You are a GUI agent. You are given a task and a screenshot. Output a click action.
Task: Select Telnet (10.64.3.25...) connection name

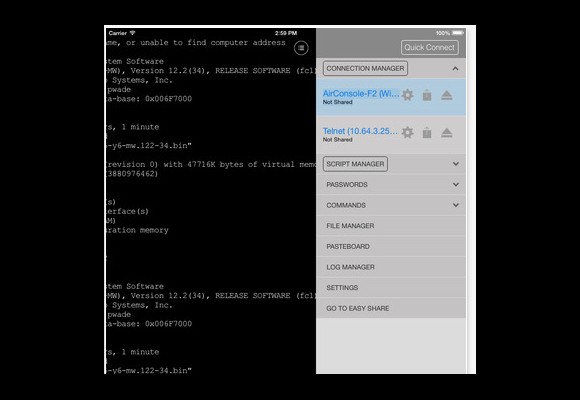pos(360,131)
